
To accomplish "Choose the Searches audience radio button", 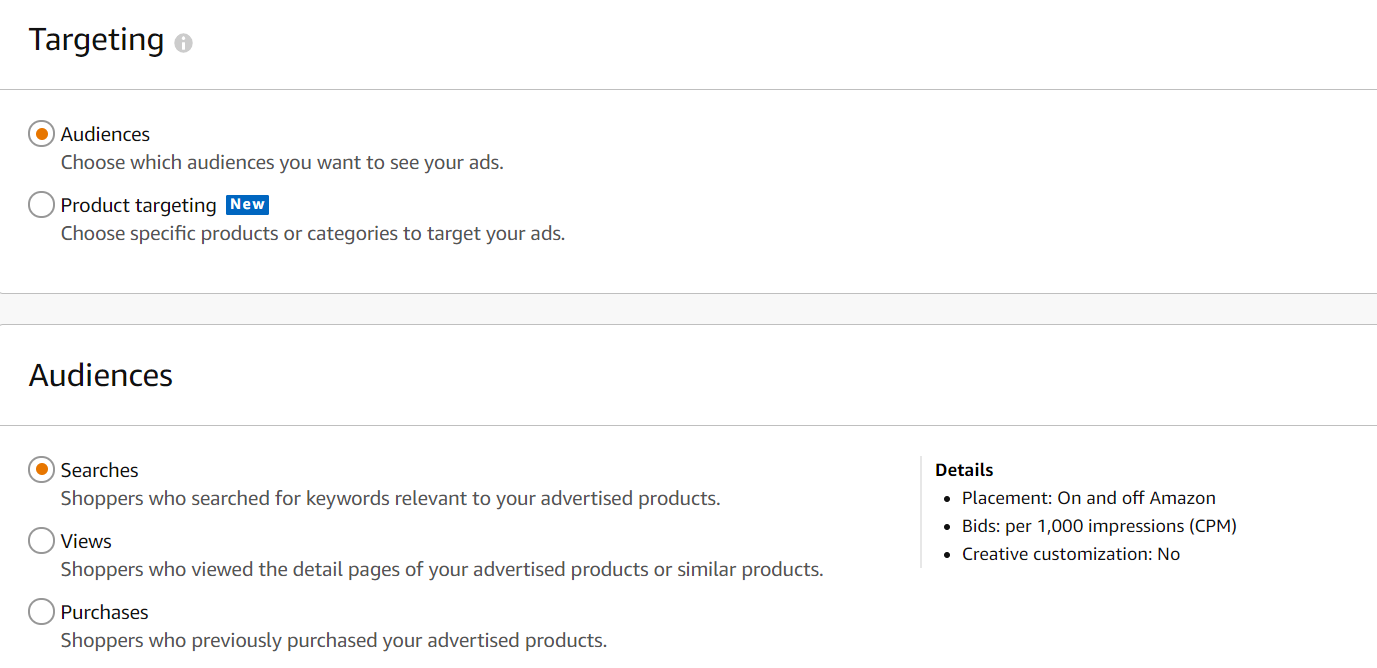I will pyautogui.click(x=41, y=469).
